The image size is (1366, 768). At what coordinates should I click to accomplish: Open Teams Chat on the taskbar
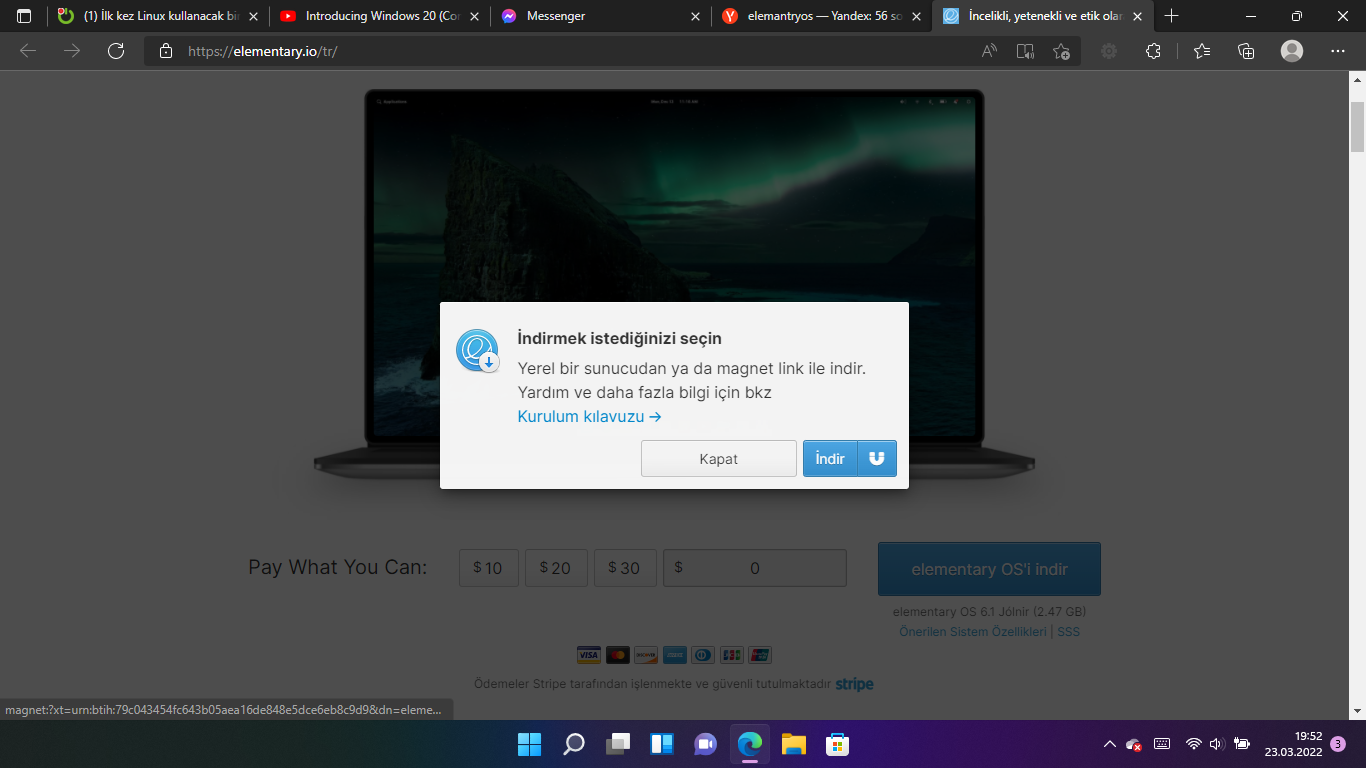[x=706, y=744]
